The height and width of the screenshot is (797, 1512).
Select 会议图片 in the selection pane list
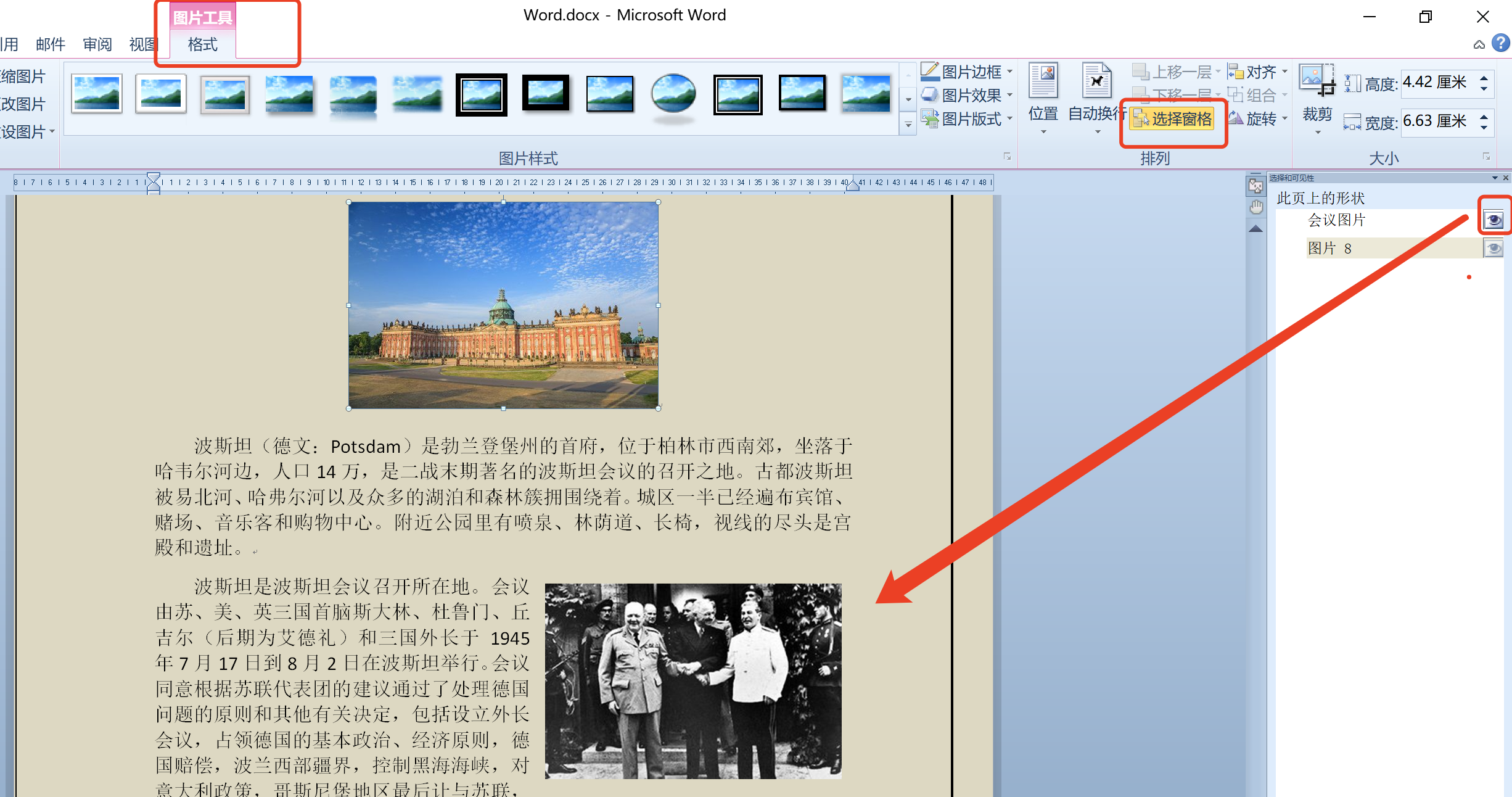pos(1336,220)
